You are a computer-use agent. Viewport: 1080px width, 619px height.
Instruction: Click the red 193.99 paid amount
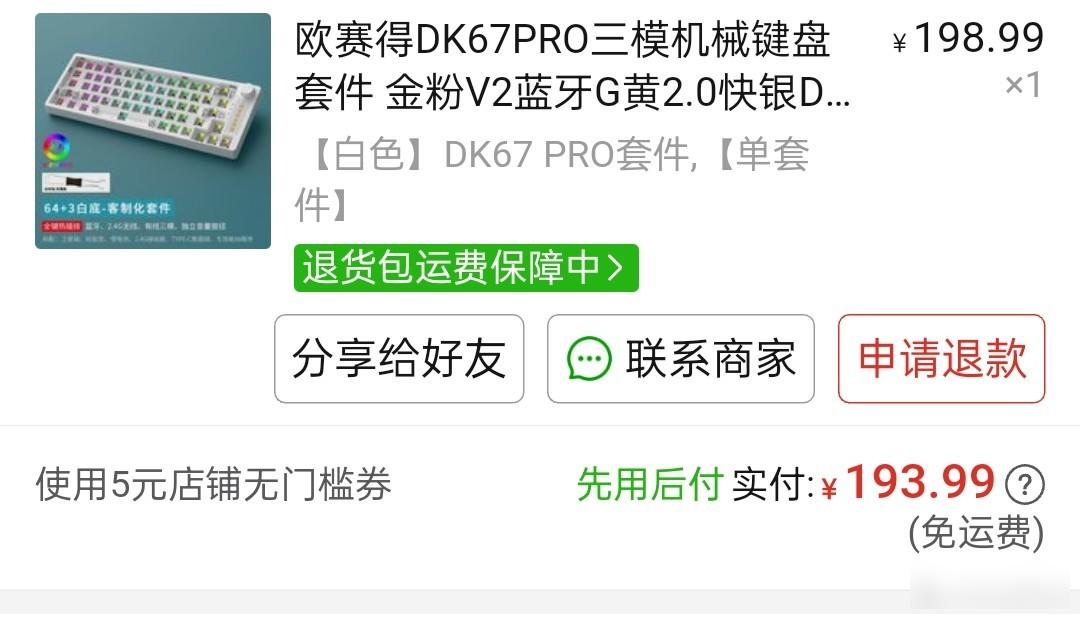tap(921, 481)
